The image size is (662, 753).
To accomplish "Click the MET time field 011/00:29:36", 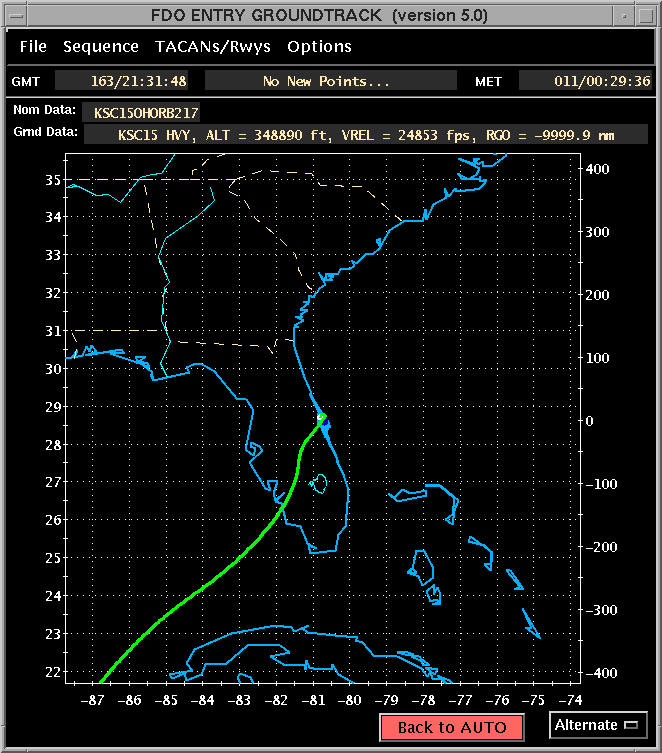I will point(585,81).
